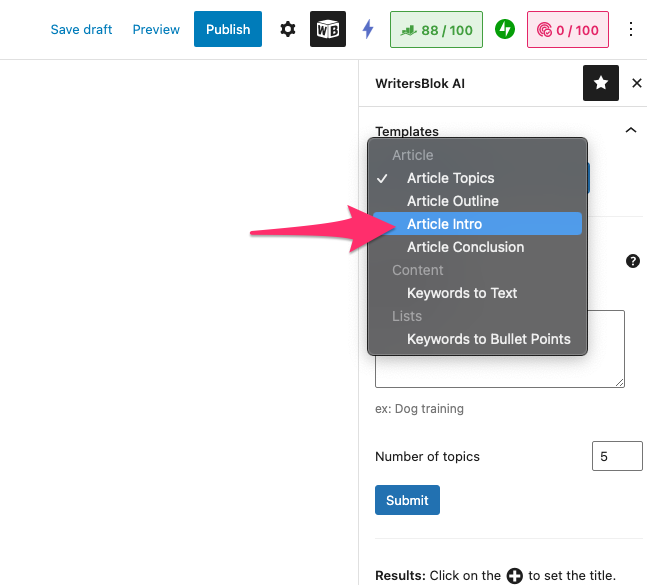The image size is (647, 585).
Task: Click the green Jetpack circle icon
Action: 505,29
